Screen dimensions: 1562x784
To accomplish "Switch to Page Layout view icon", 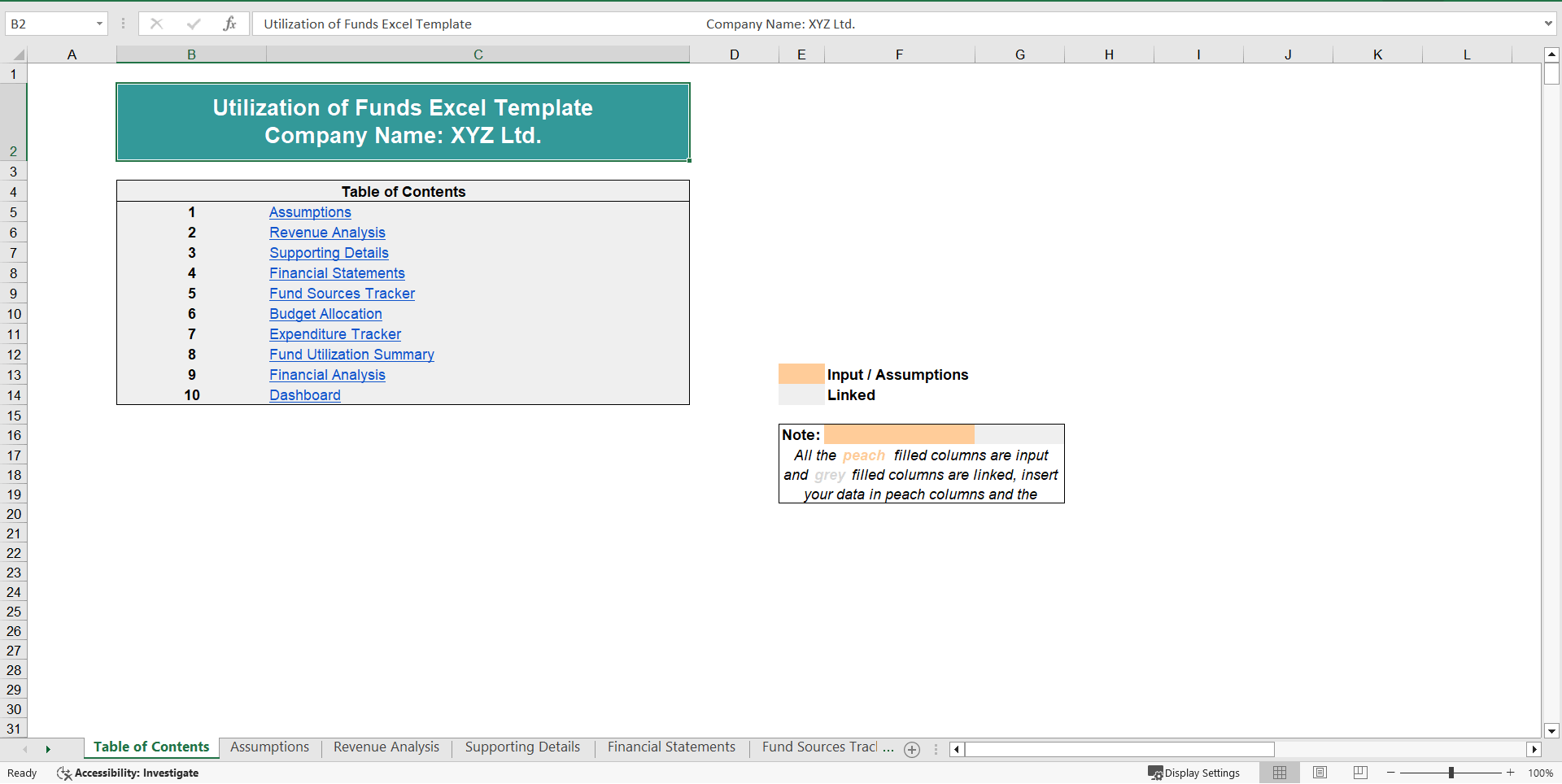I will 1320,773.
